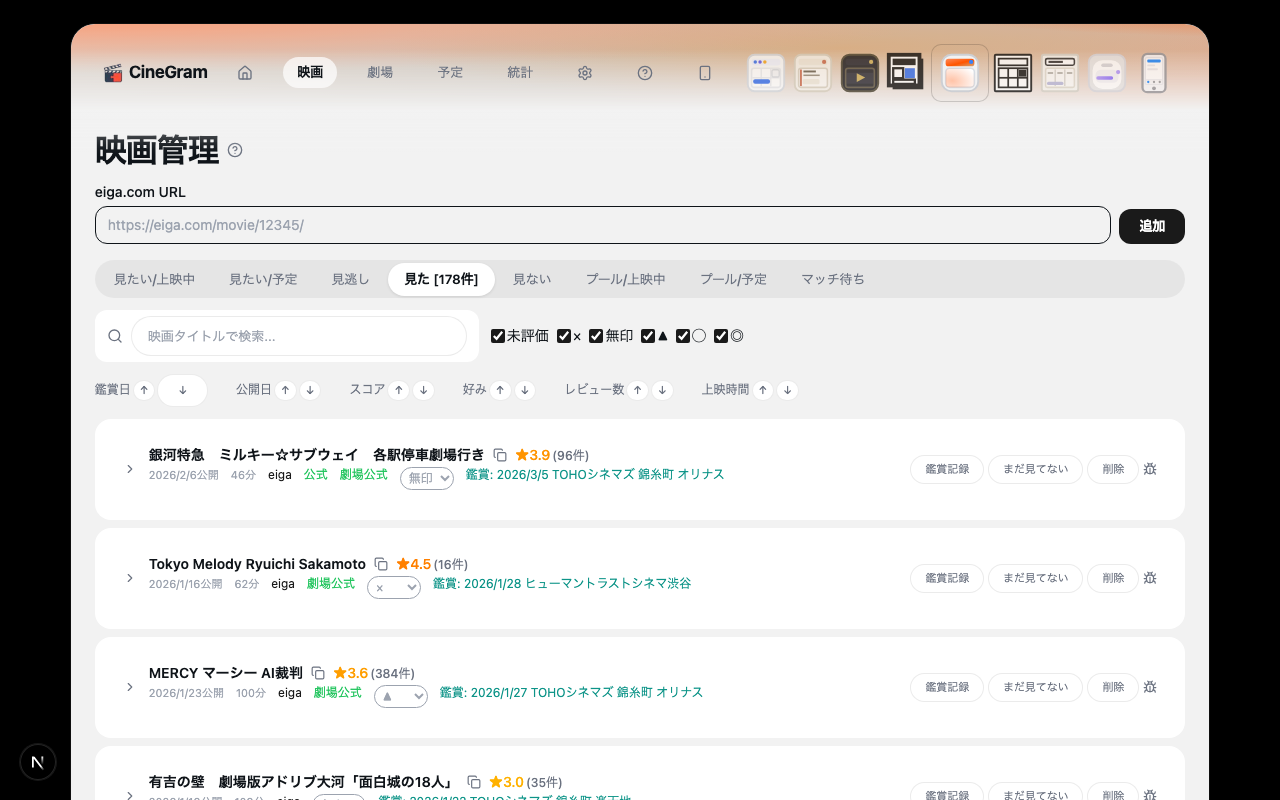Expand the Tokyo Melody Ryuichi Sakamoto row
This screenshot has width=1280, height=800.
pos(130,578)
